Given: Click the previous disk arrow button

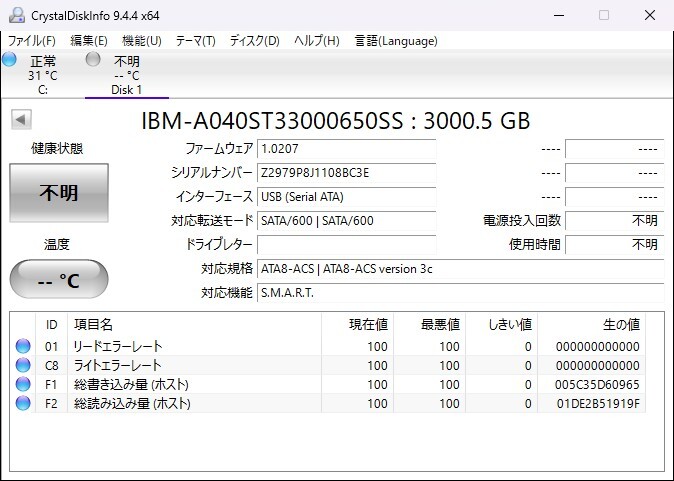Looking at the screenshot, I should (21, 119).
